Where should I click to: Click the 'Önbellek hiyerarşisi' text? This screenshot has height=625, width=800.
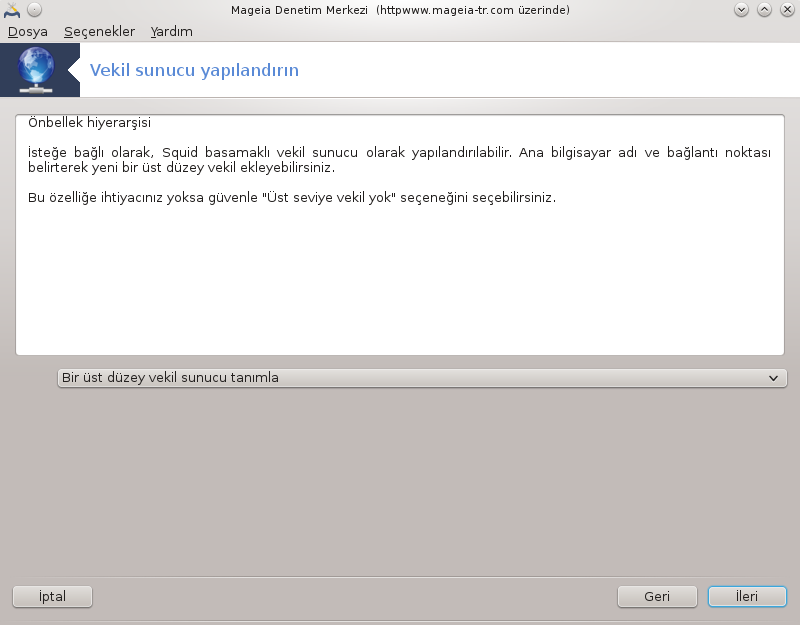click(89, 122)
